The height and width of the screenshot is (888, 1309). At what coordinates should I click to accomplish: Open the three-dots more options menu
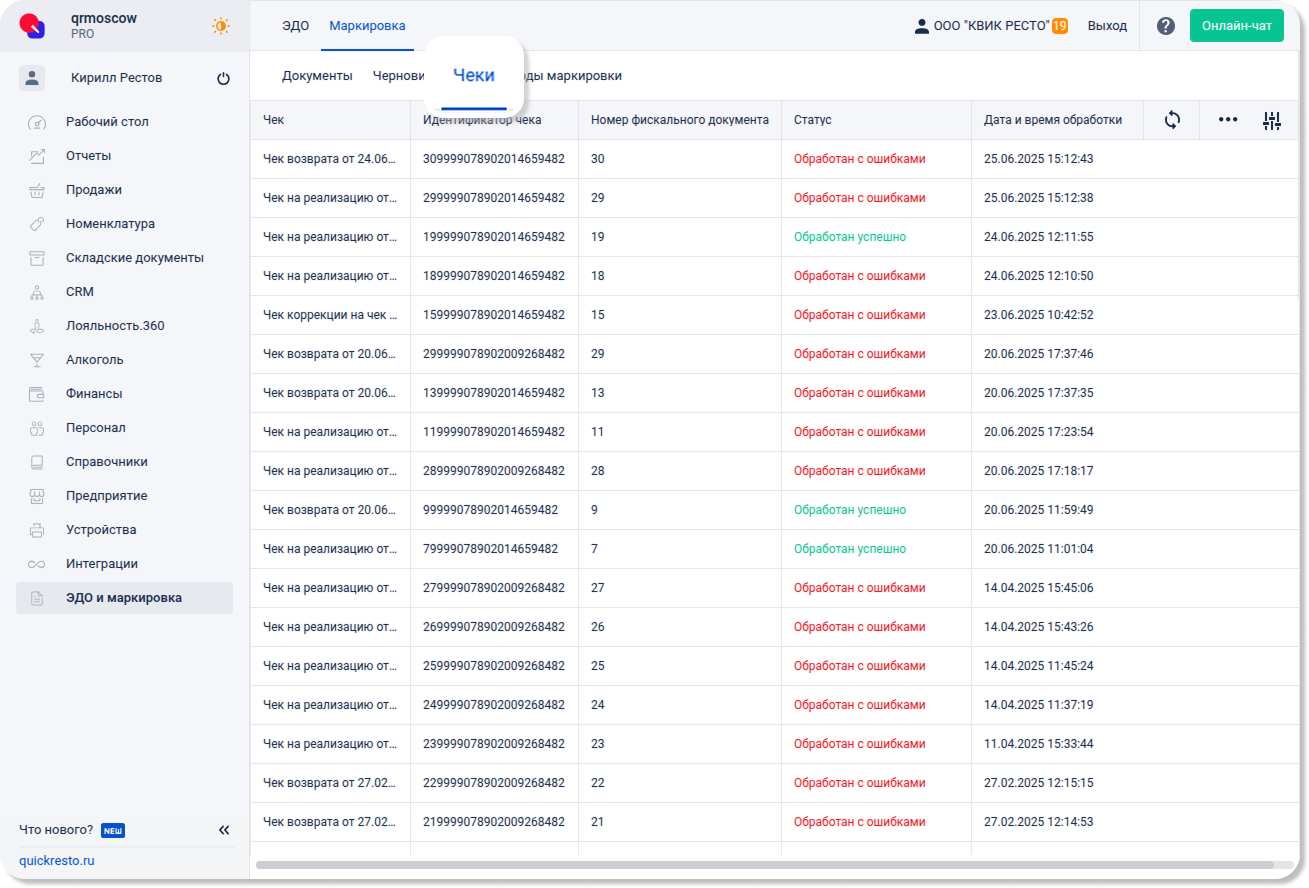click(1228, 120)
